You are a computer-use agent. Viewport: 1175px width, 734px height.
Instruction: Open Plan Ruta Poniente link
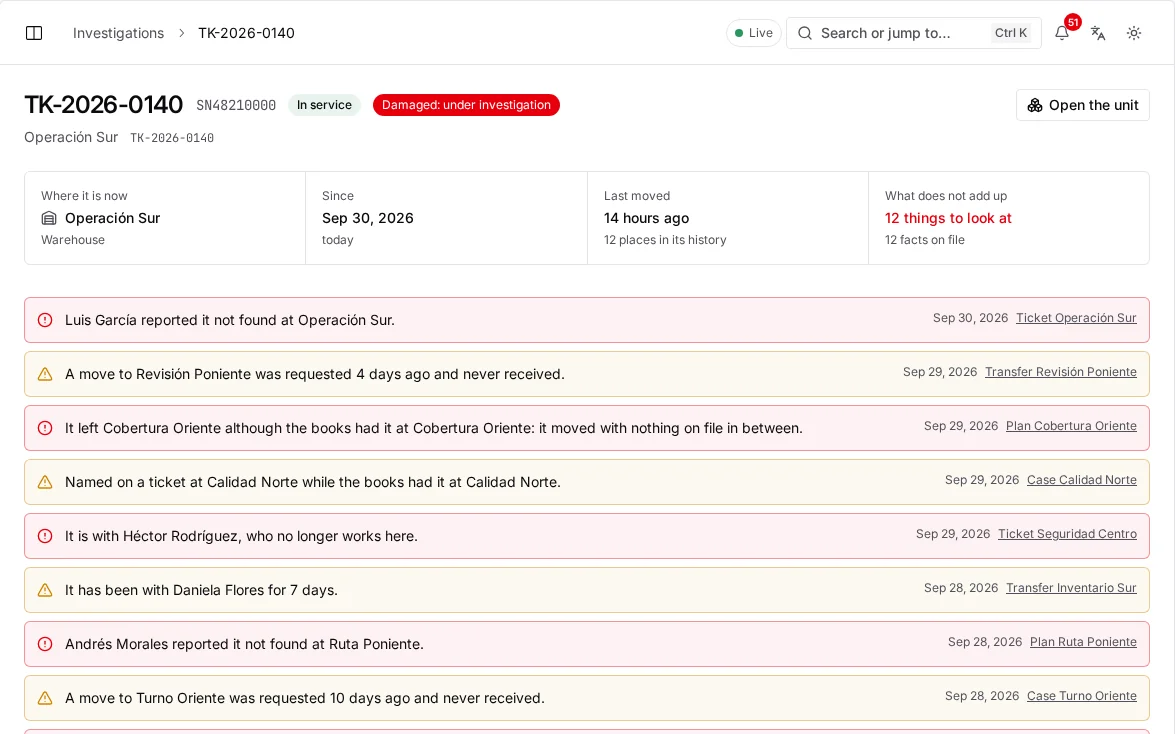pos(1083,642)
